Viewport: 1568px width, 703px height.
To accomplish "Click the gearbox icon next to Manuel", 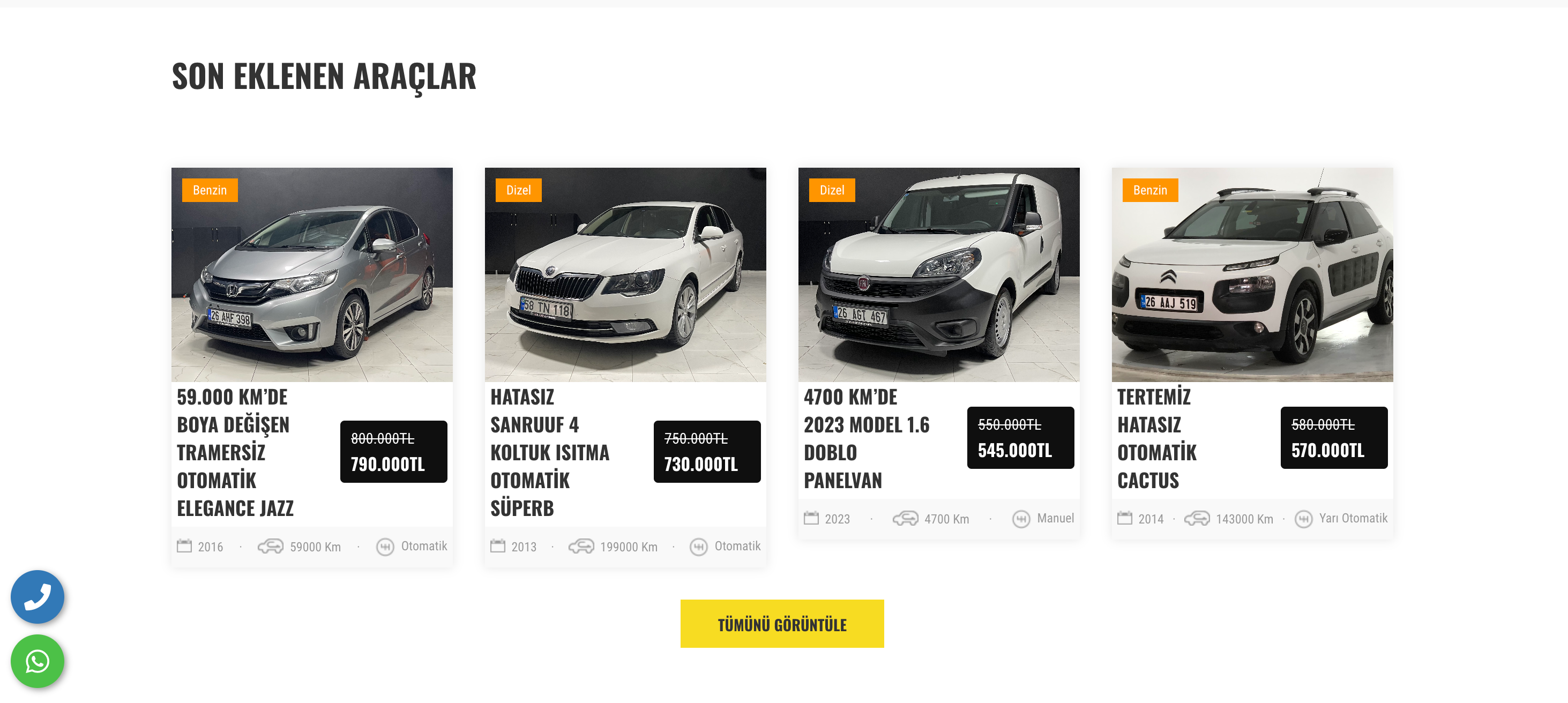I will pos(1021,519).
